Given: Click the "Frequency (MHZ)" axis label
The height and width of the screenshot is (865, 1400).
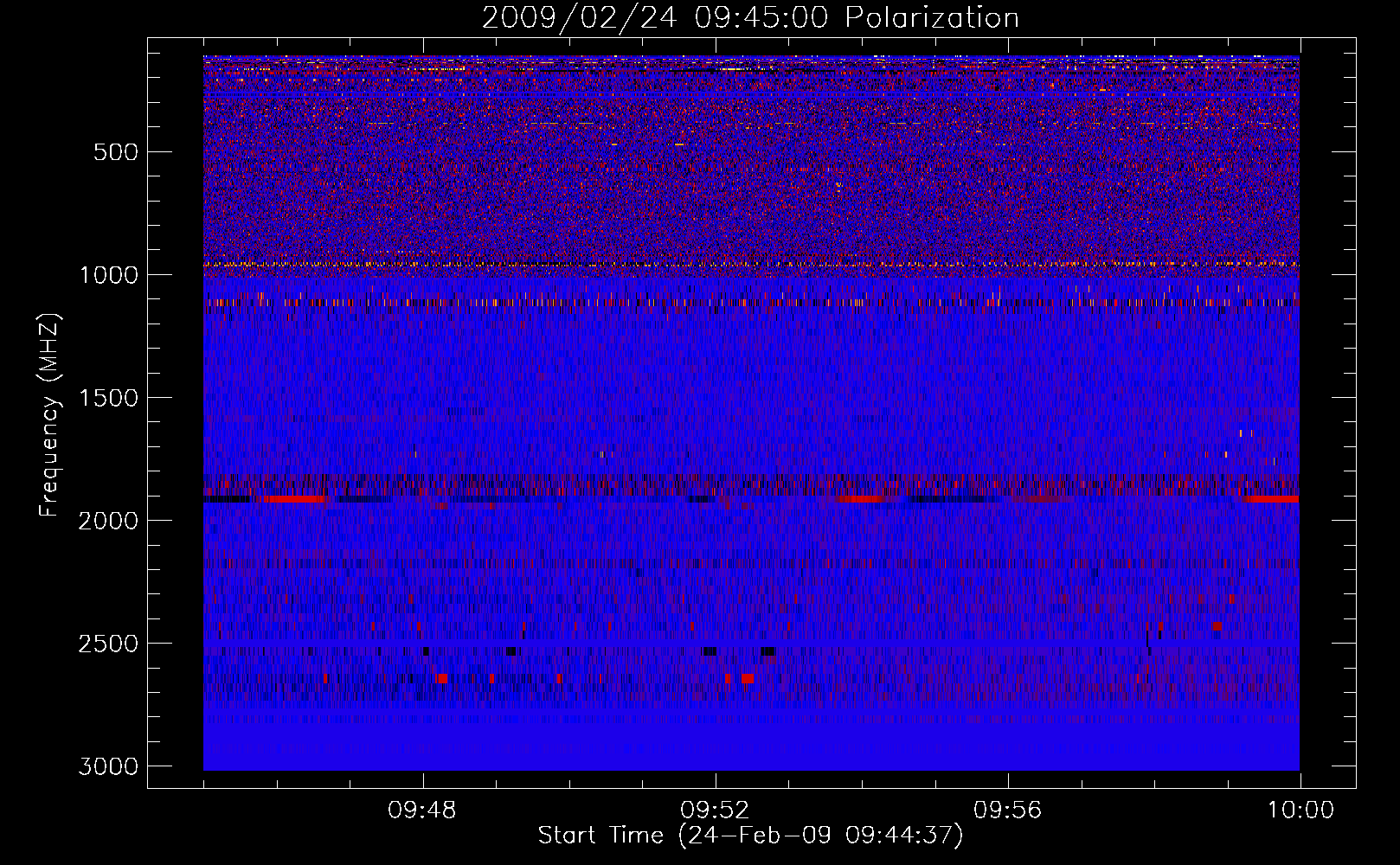Looking at the screenshot, I should coord(50,414).
